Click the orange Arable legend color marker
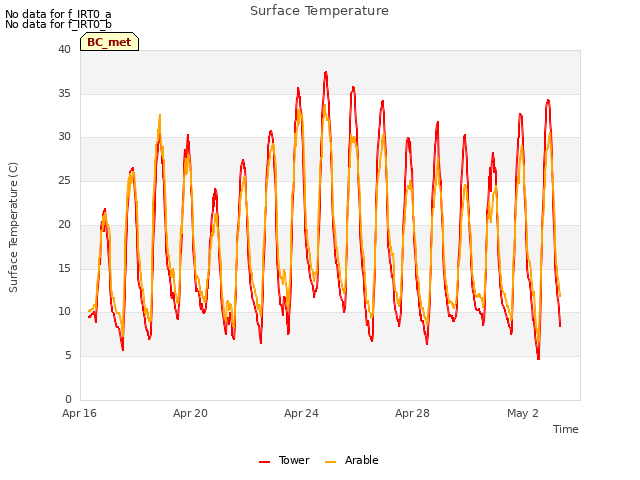 point(330,462)
